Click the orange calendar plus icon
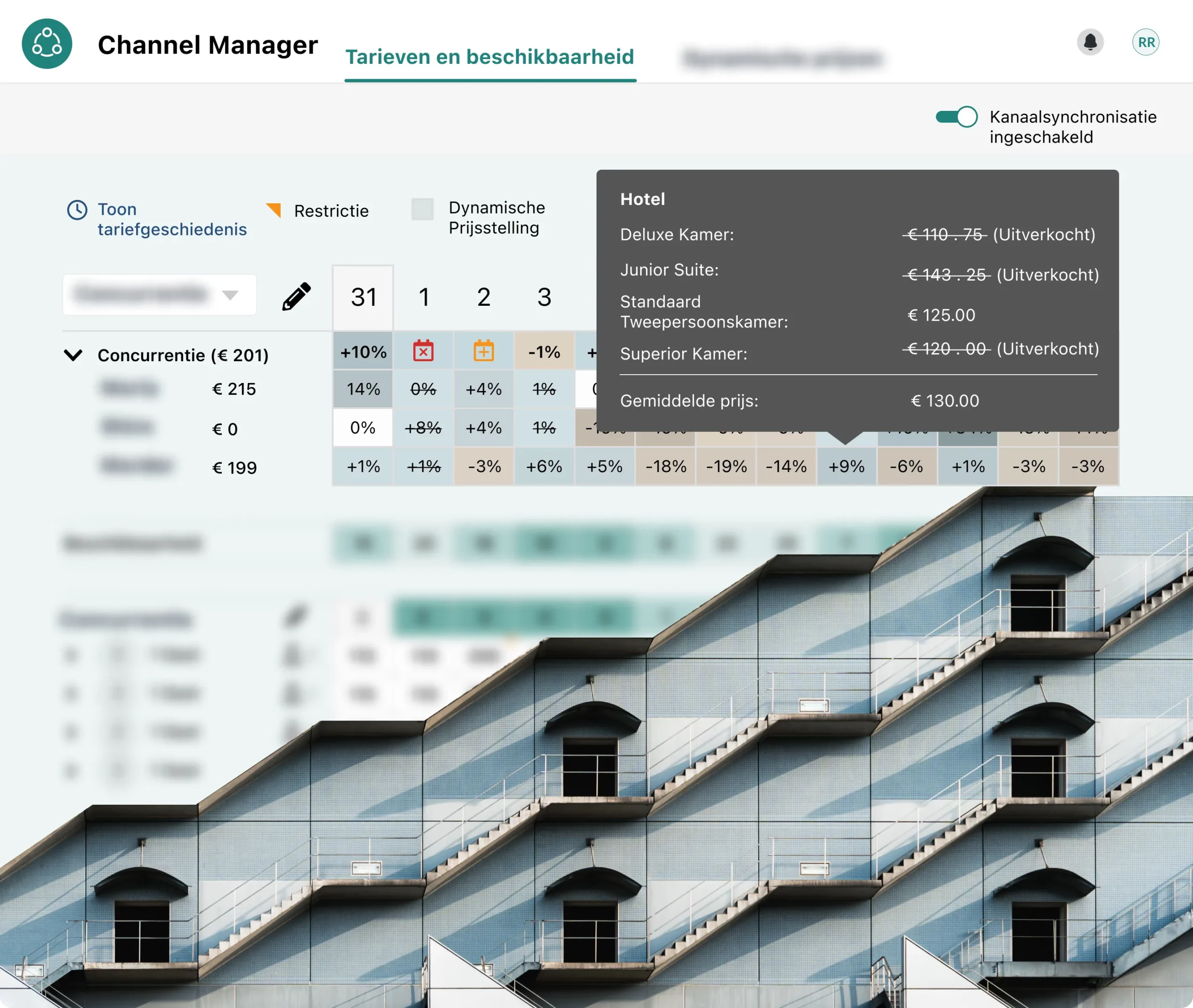 tap(484, 351)
